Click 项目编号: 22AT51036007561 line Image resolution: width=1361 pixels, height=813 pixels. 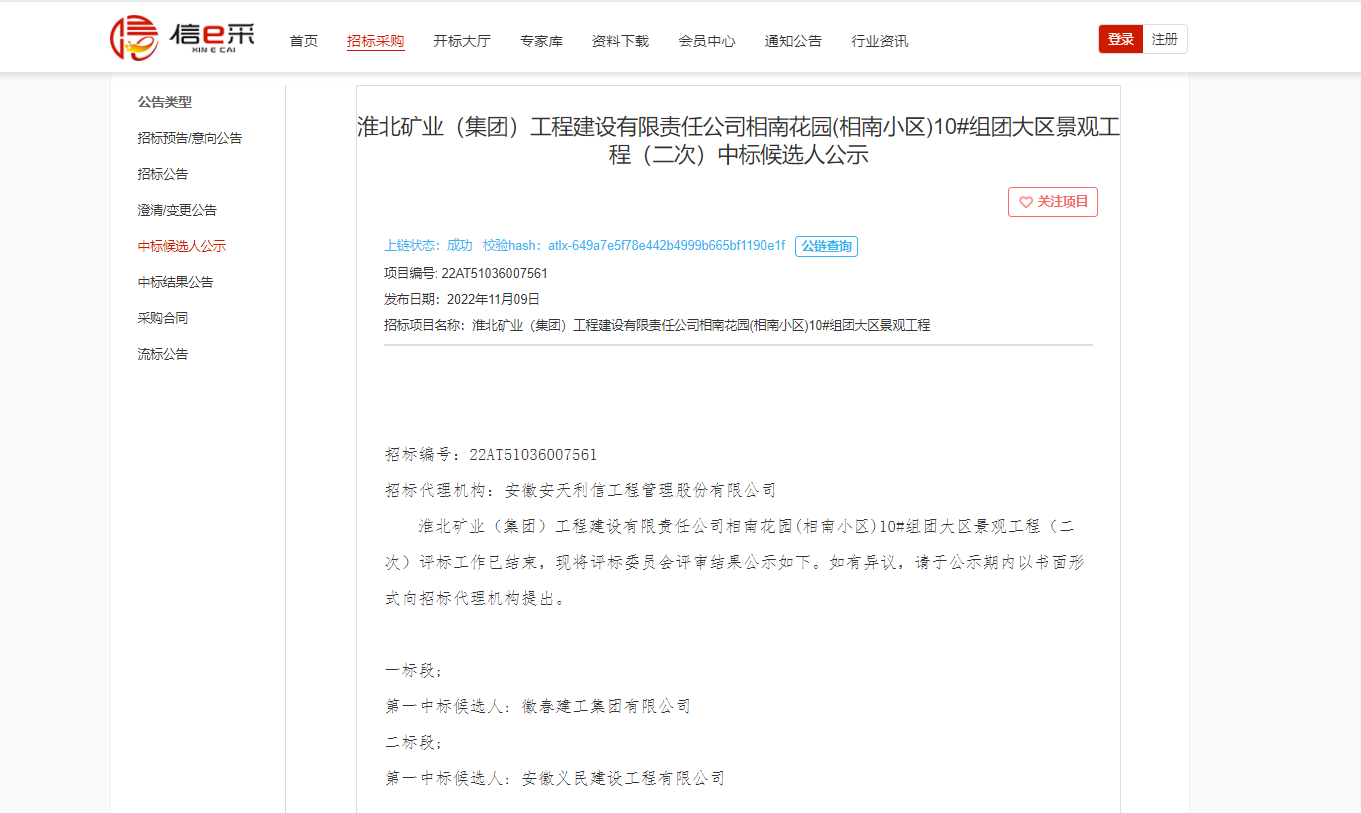466,273
